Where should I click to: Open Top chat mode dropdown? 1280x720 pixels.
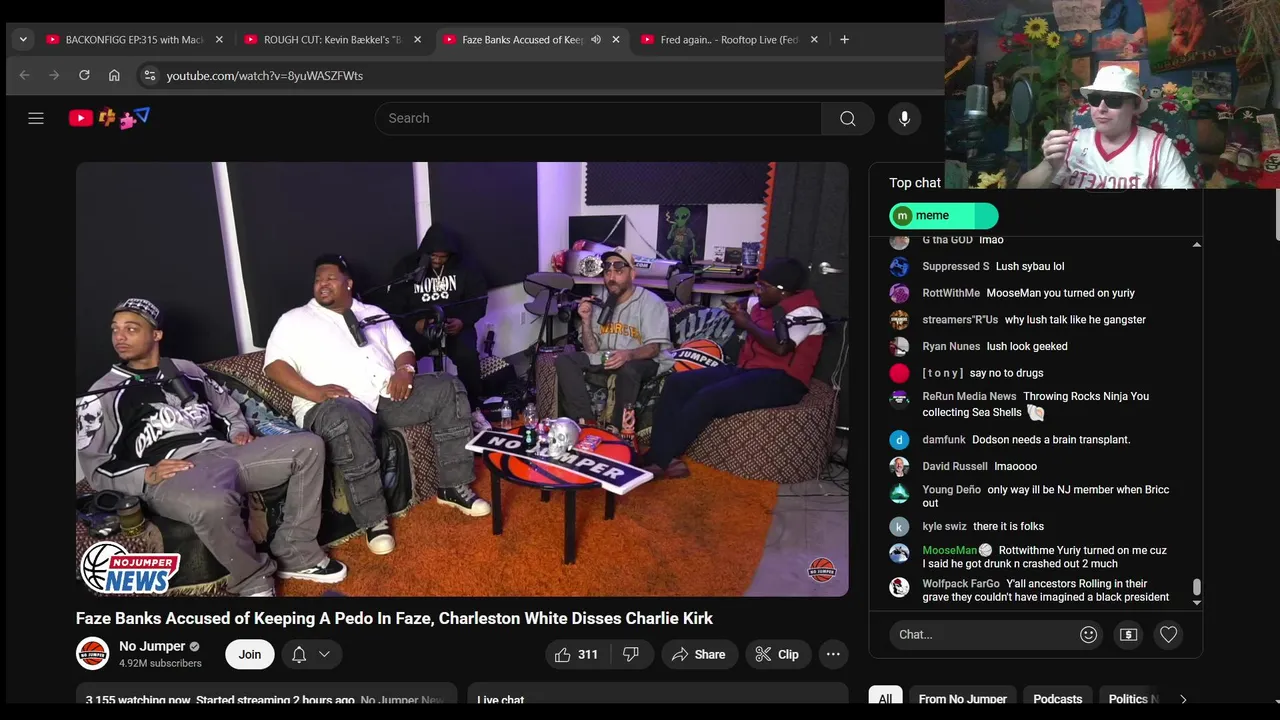[915, 183]
